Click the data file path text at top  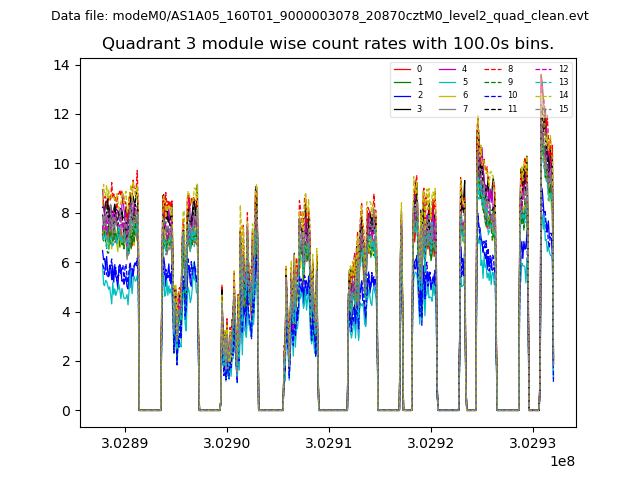(319, 15)
